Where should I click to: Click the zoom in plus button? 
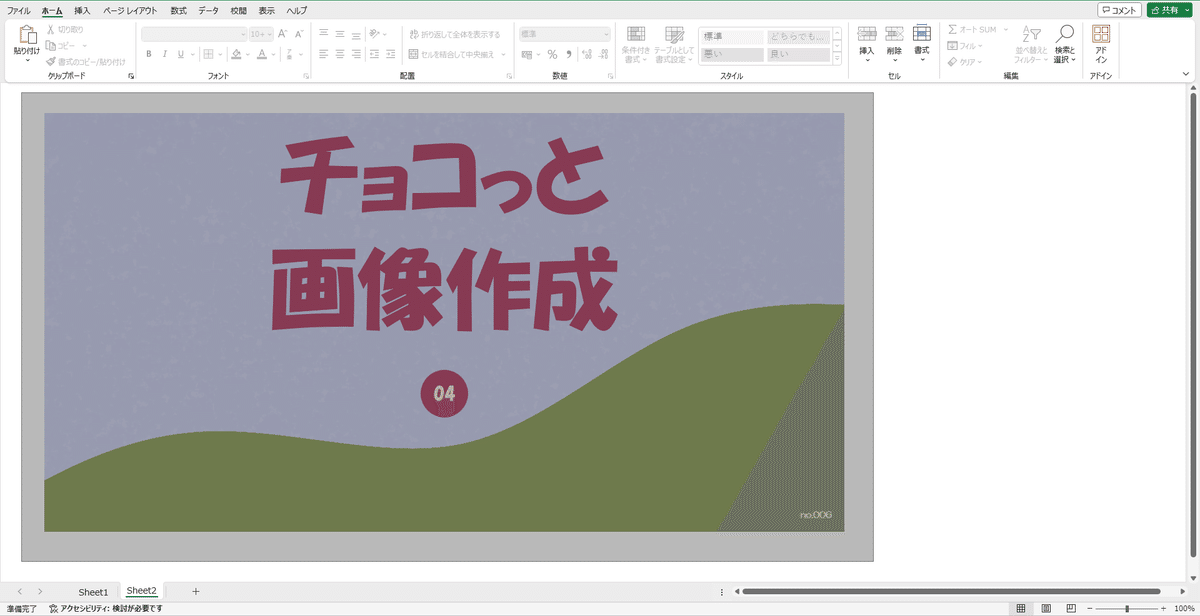pos(1163,608)
